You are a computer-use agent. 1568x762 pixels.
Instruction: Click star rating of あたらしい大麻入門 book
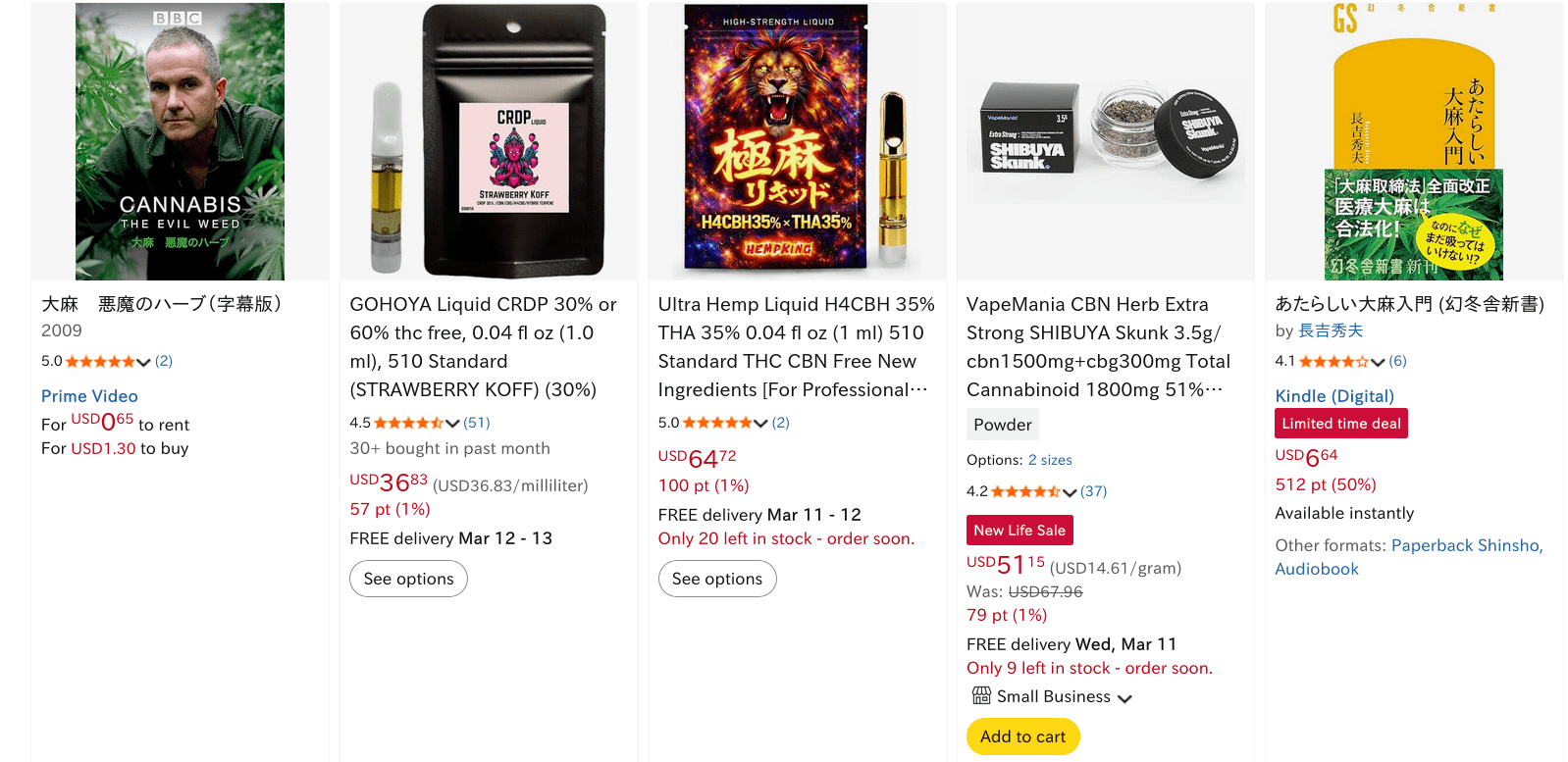click(1333, 362)
